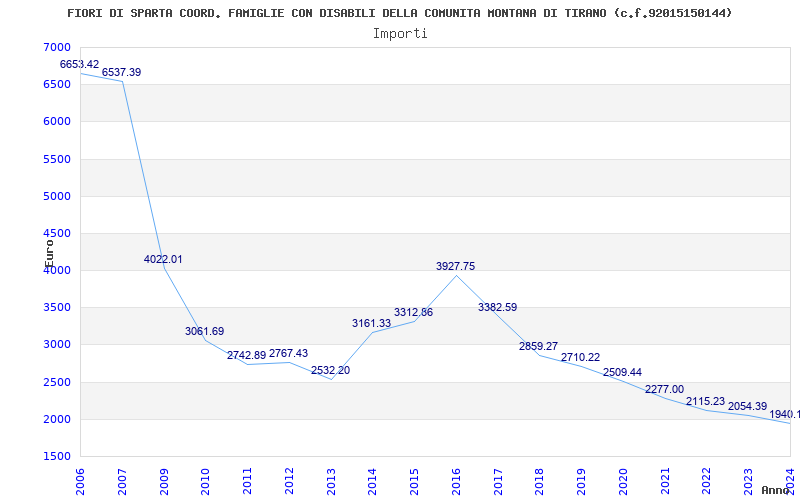This screenshot has height=500, width=800.
Task: Select data label 3161.33
Action: (x=371, y=323)
